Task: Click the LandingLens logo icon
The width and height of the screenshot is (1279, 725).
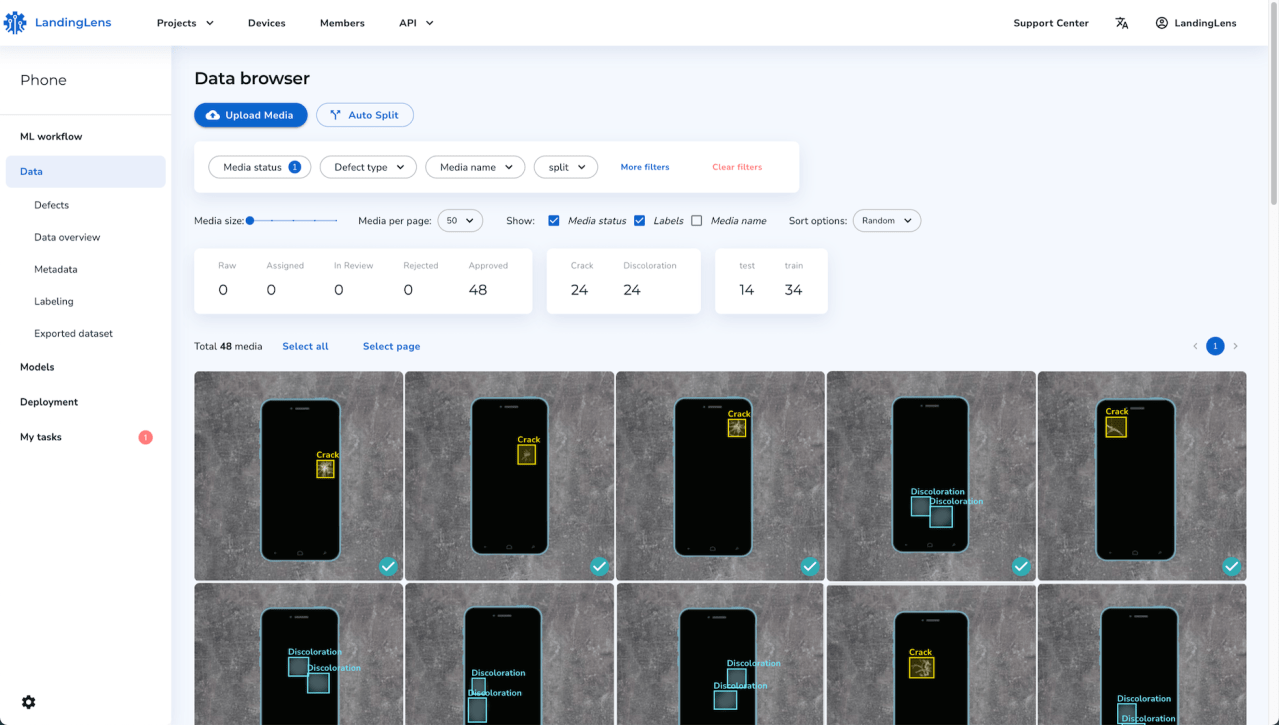Action: [x=15, y=23]
